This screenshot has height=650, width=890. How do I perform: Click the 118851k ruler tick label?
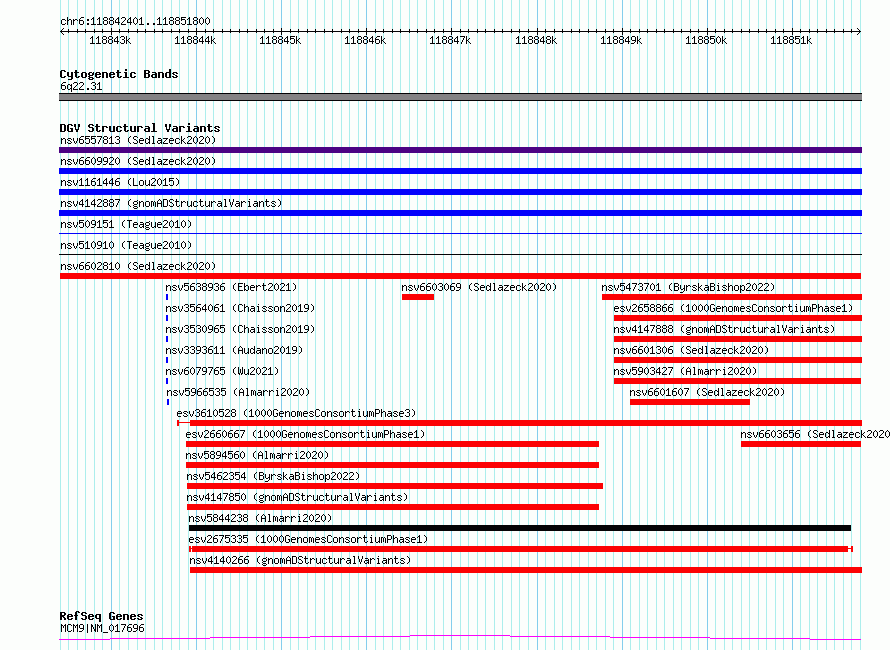click(x=791, y=40)
